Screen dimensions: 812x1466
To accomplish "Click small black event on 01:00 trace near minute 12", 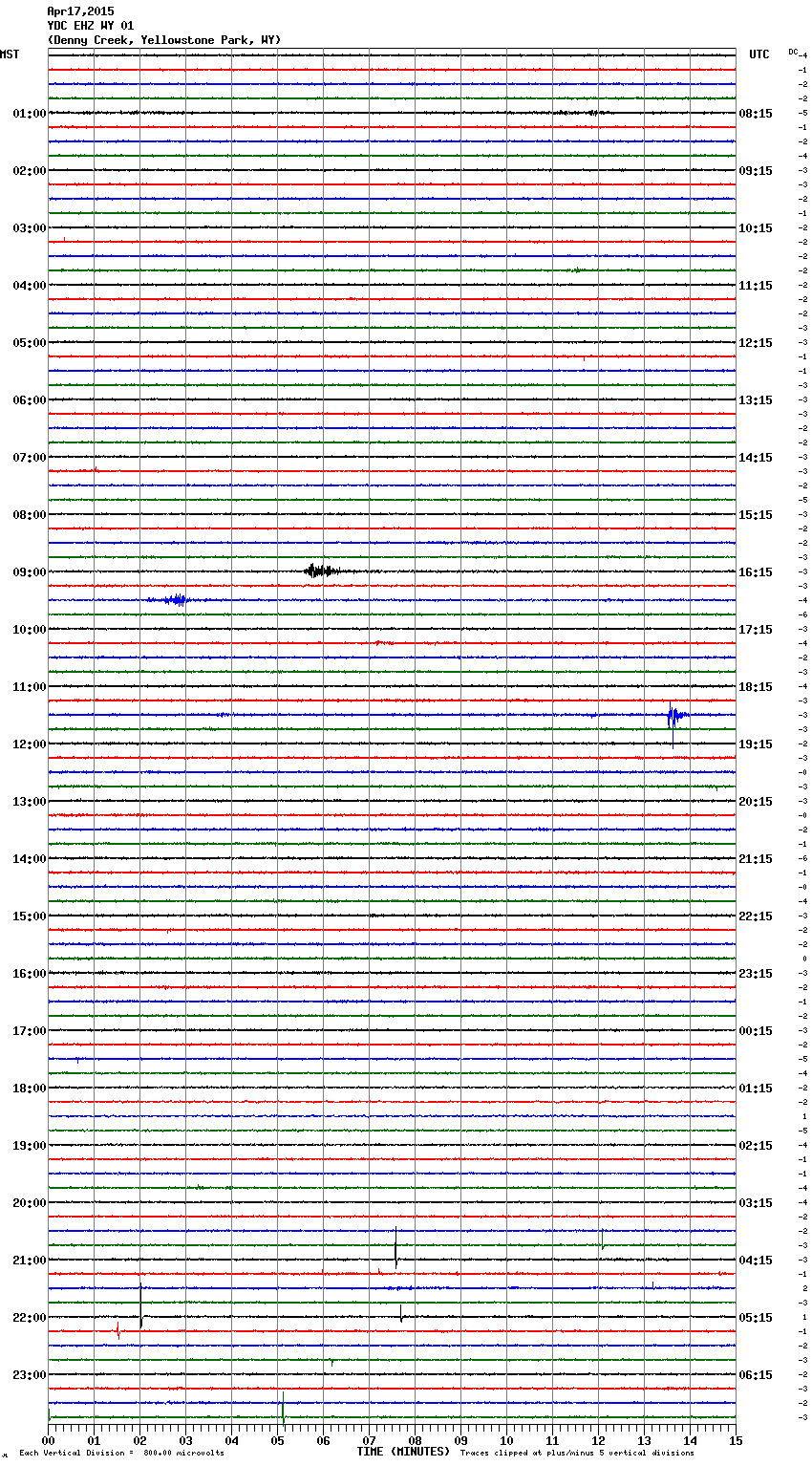I will (x=592, y=113).
